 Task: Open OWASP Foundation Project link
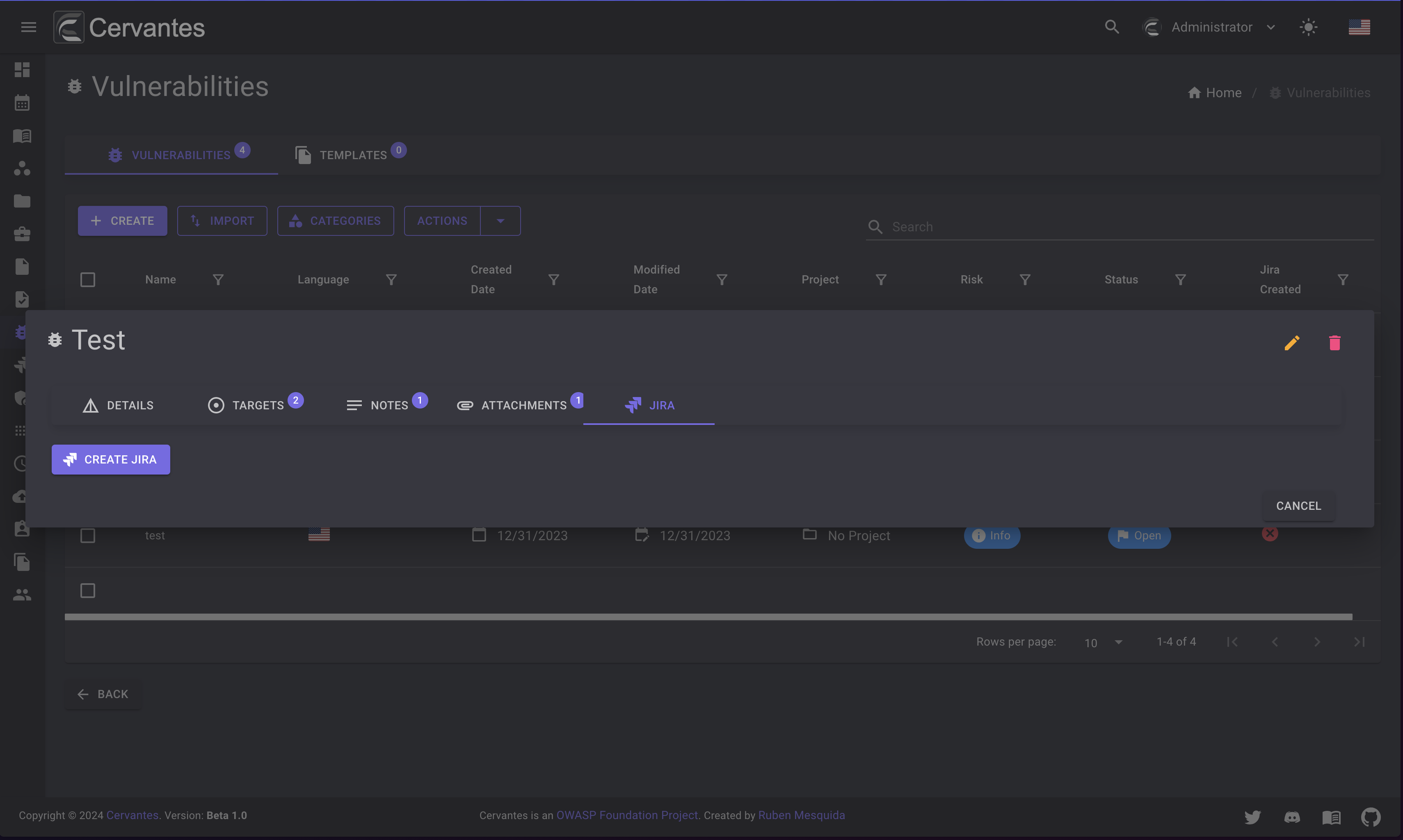click(627, 815)
